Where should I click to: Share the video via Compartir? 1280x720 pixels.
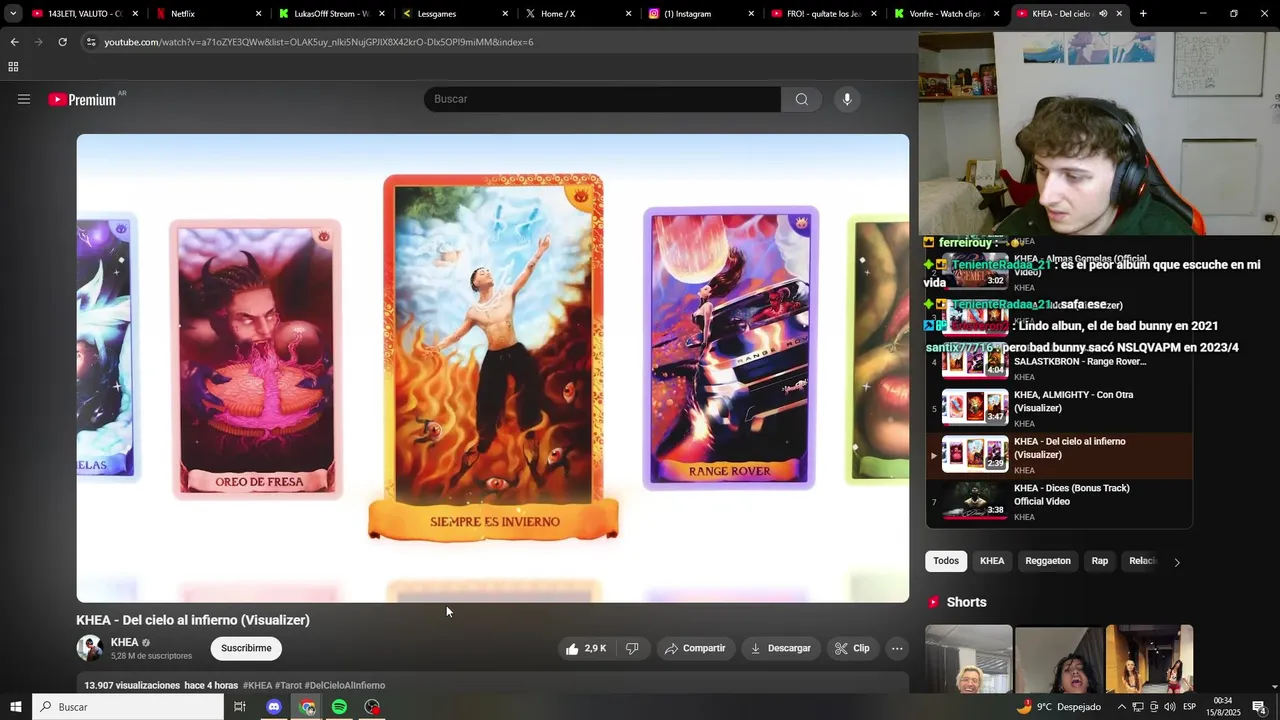[695, 648]
